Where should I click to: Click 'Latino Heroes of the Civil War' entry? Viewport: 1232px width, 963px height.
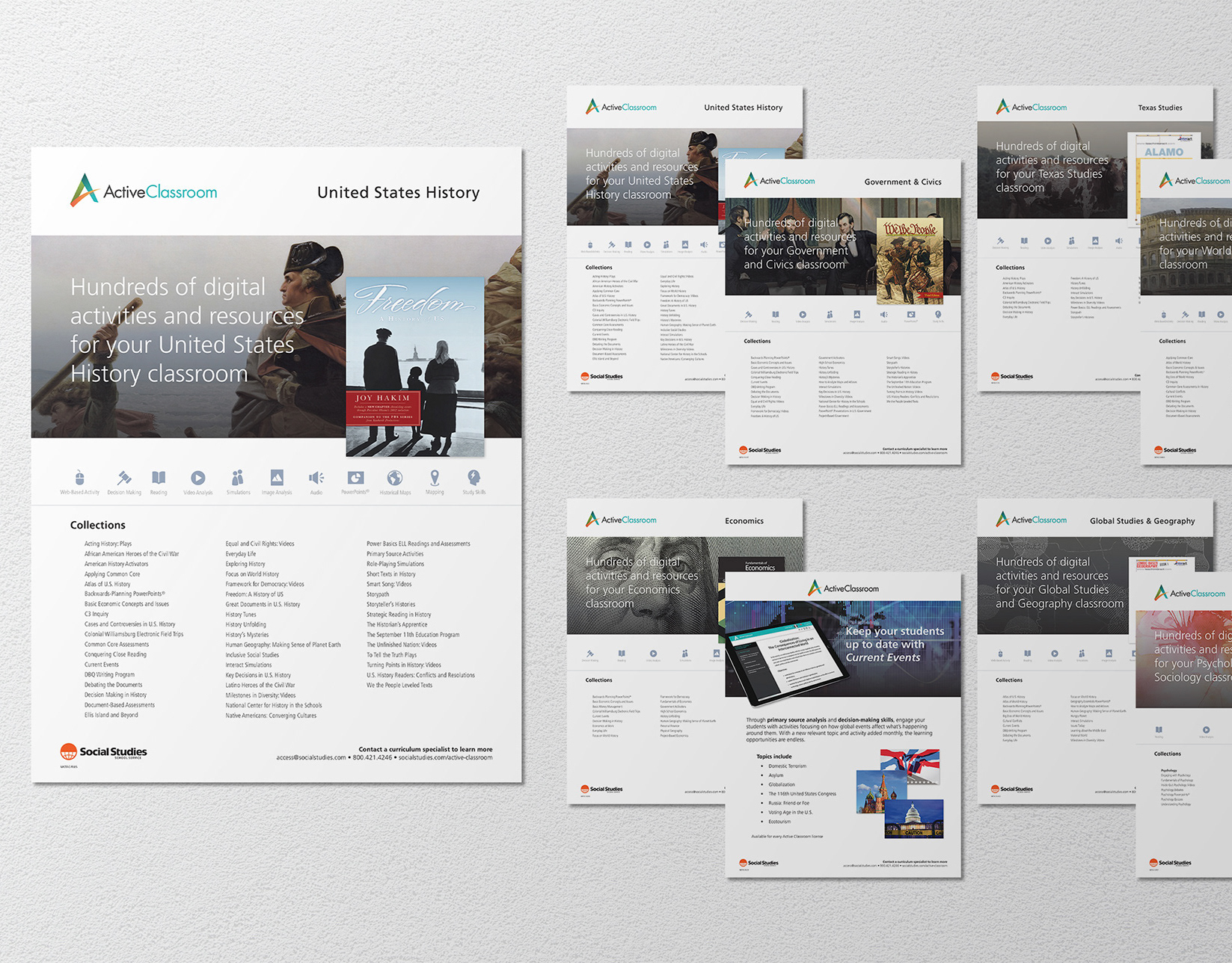(x=260, y=685)
